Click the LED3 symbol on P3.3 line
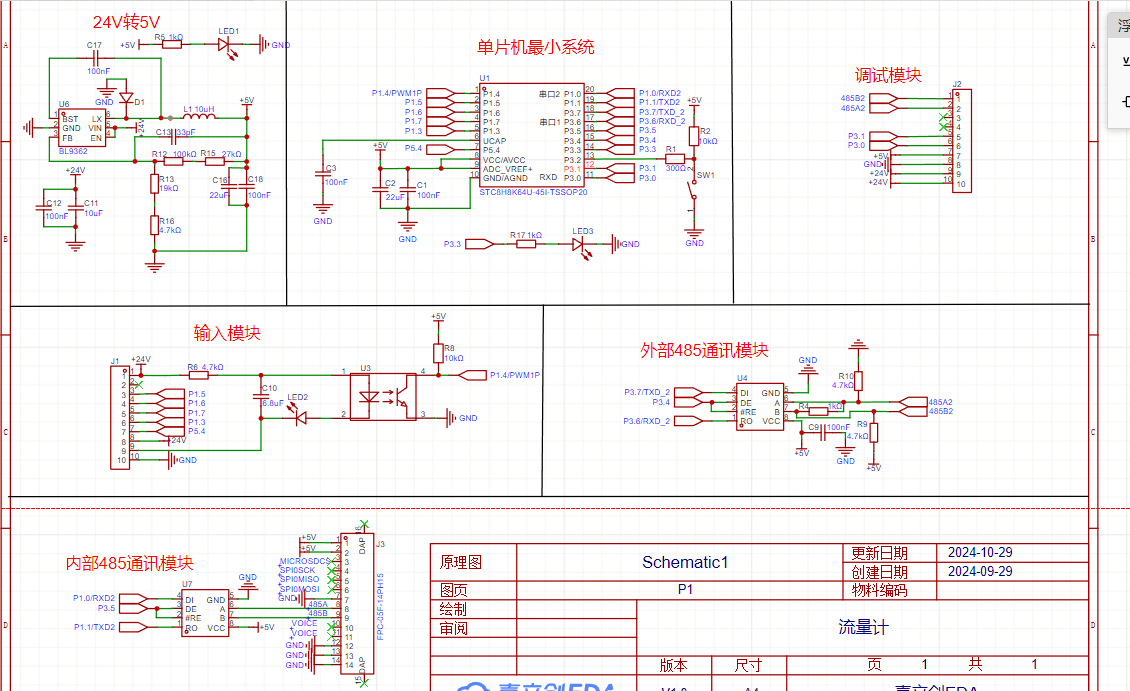1130x691 pixels. [x=582, y=245]
